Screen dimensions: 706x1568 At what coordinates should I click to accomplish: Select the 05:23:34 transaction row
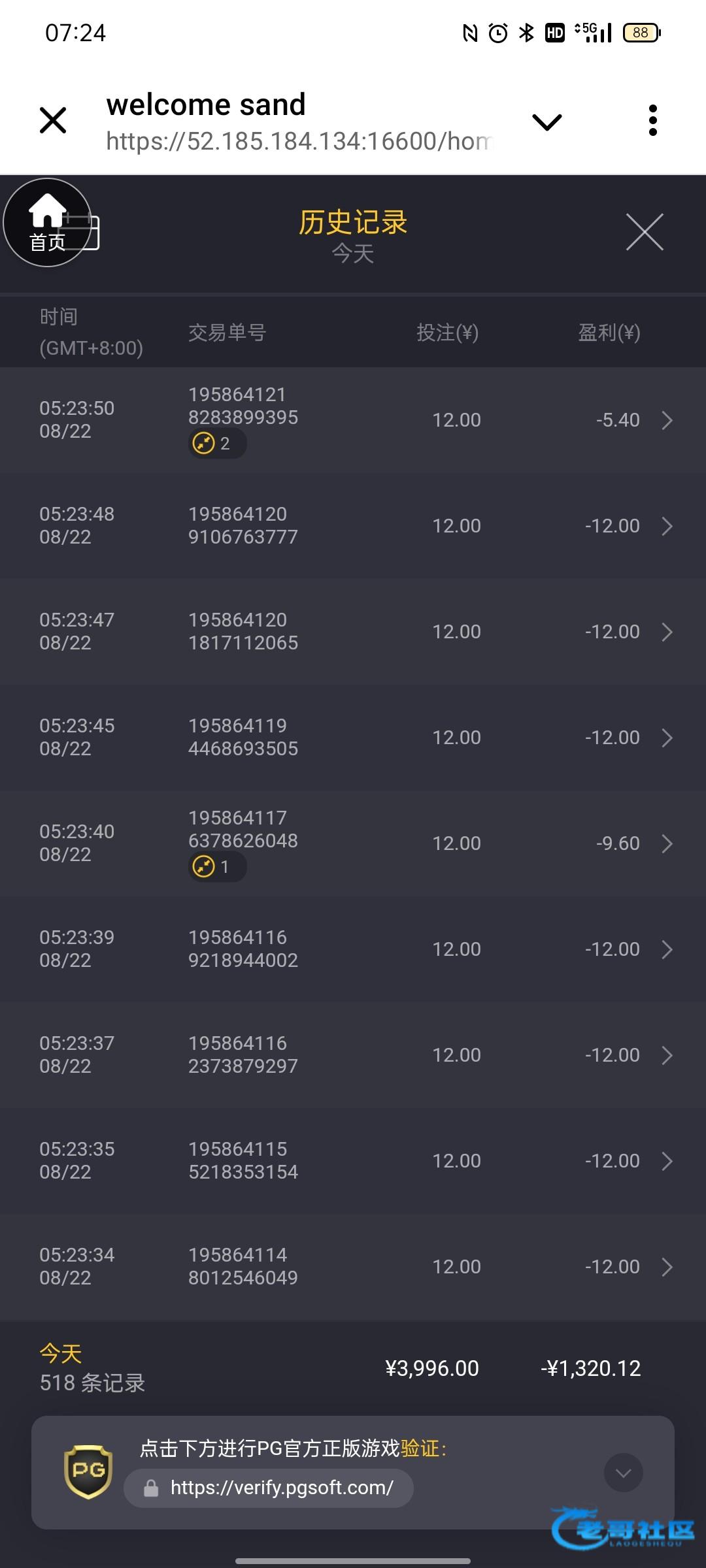click(353, 1267)
